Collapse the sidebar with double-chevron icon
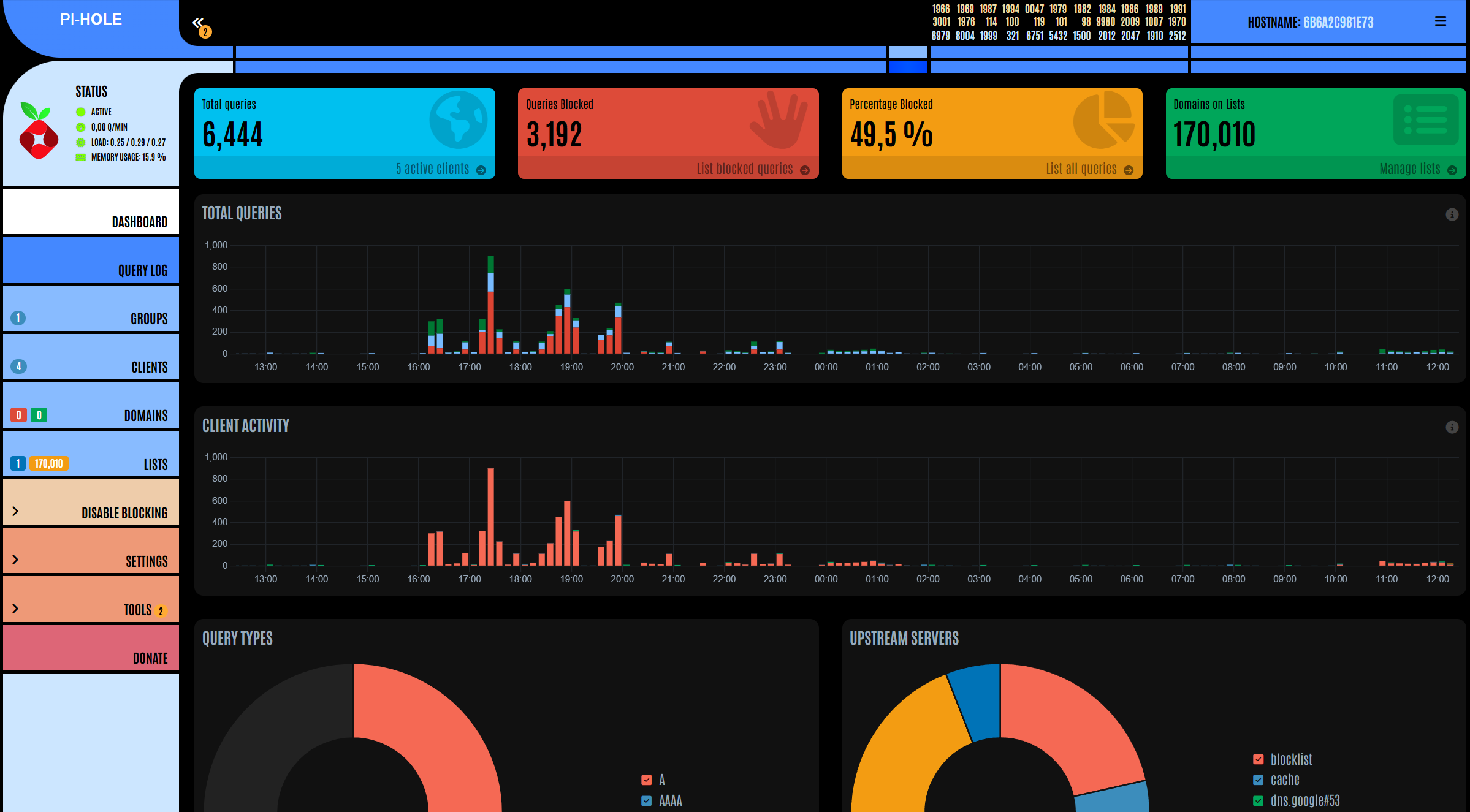The image size is (1470, 812). 197,23
